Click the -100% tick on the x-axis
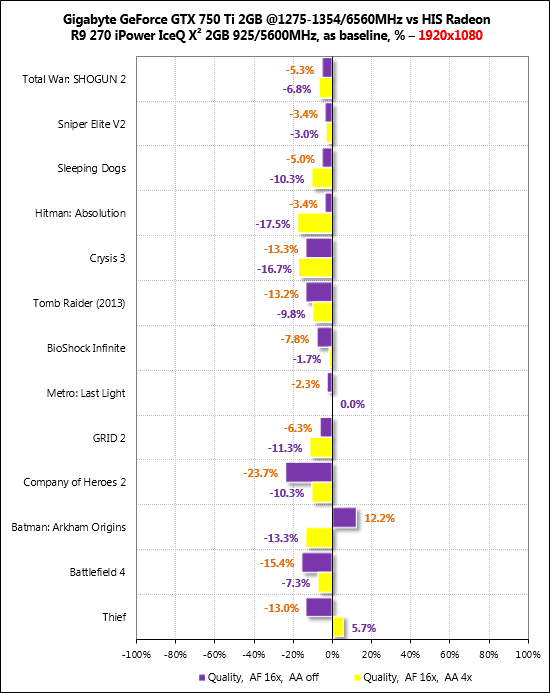Image resolution: width=550 pixels, height=693 pixels. point(136,655)
